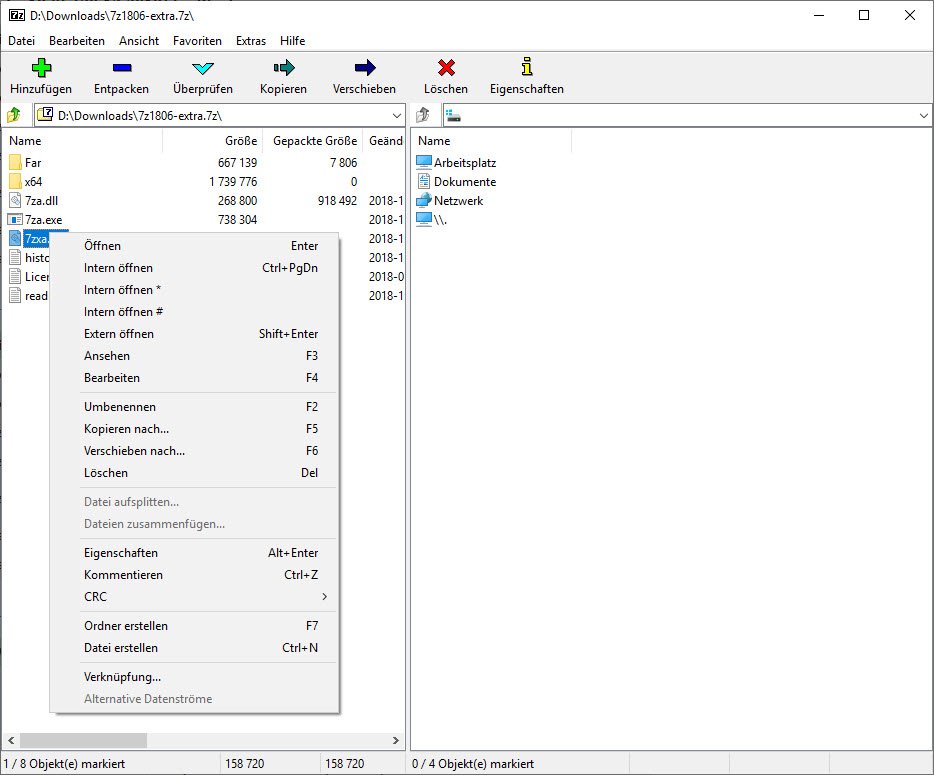
Task: Click the Überprüfen checkmark icon
Action: click(203, 68)
